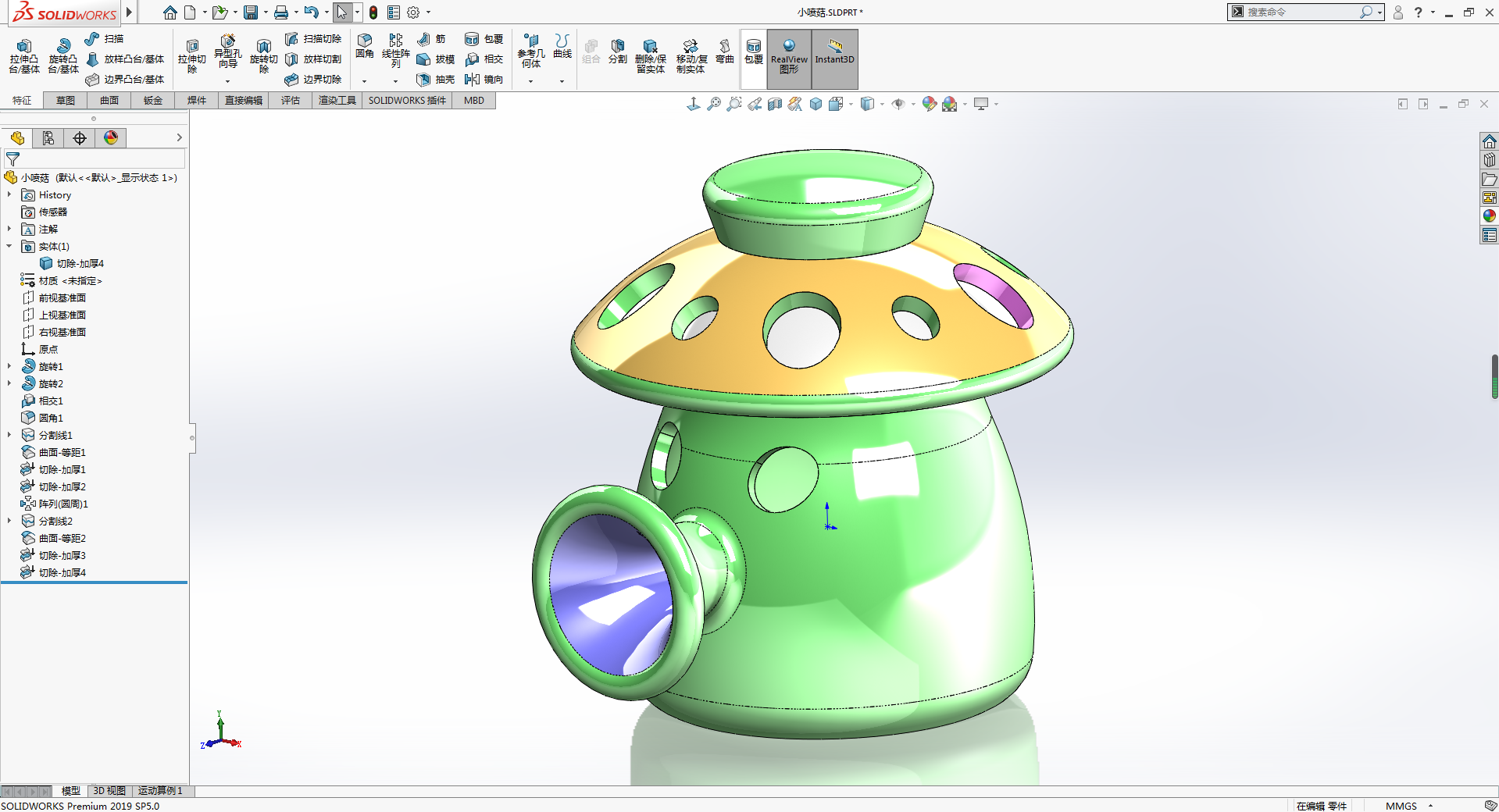Select the Lofted Boss/Base (放样凸台/基体) tool
1499x812 pixels.
pyautogui.click(x=125, y=59)
